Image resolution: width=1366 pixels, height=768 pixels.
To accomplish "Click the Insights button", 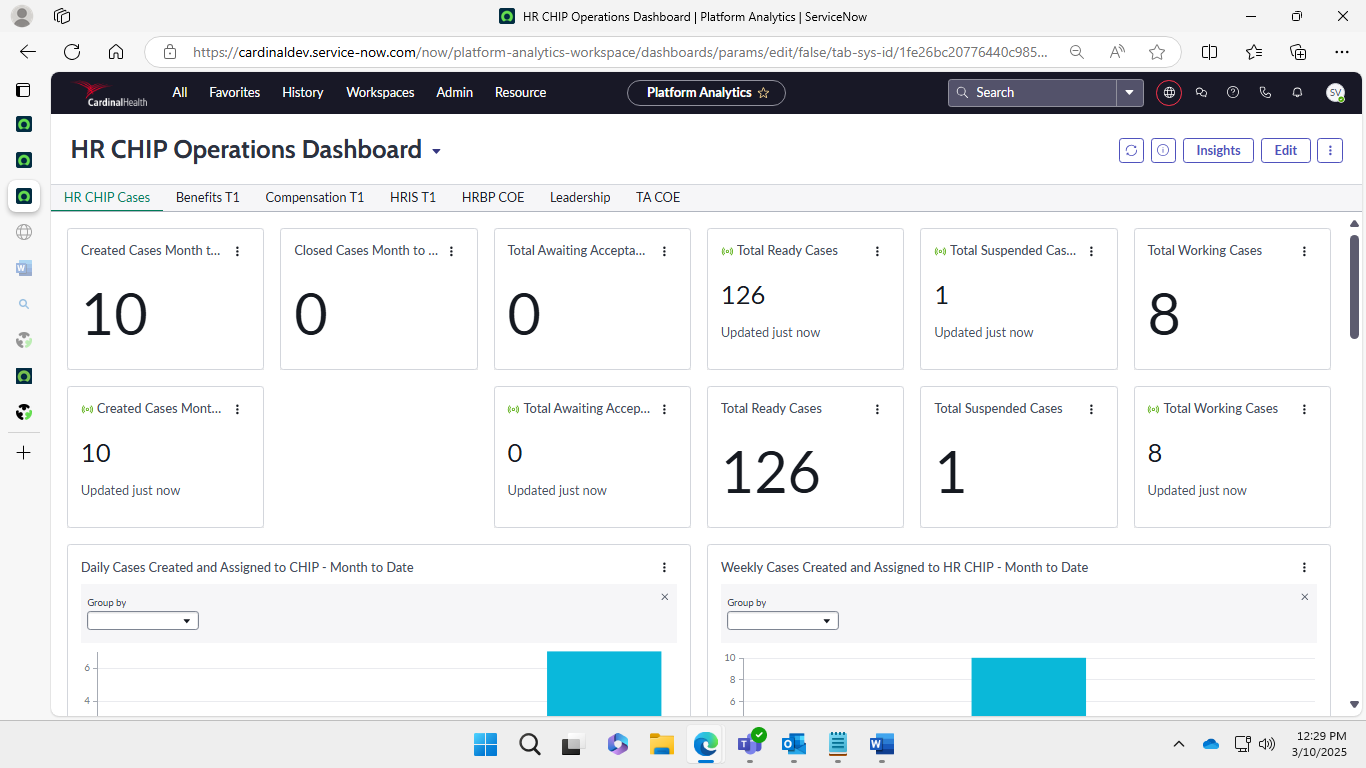I will point(1218,150).
